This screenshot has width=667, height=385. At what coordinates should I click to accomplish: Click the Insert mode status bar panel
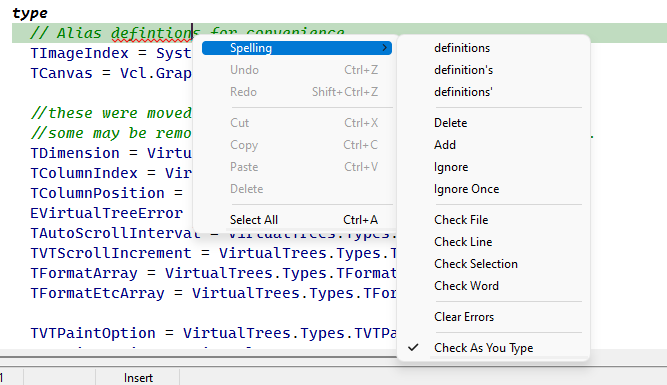click(x=138, y=378)
